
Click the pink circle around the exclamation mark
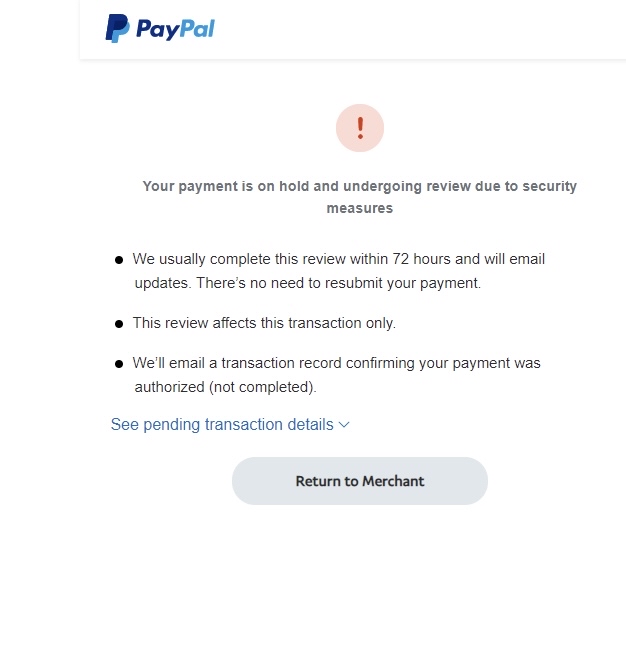360,128
